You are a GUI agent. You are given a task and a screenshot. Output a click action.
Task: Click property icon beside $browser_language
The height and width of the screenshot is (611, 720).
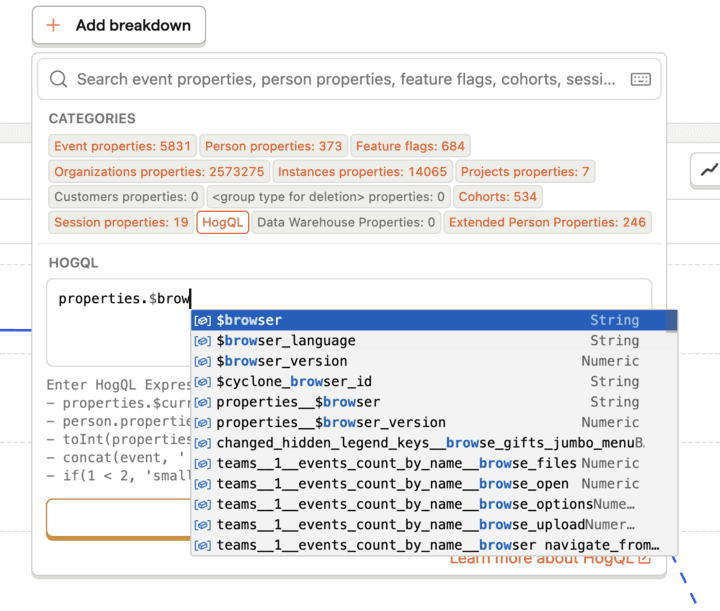202,341
